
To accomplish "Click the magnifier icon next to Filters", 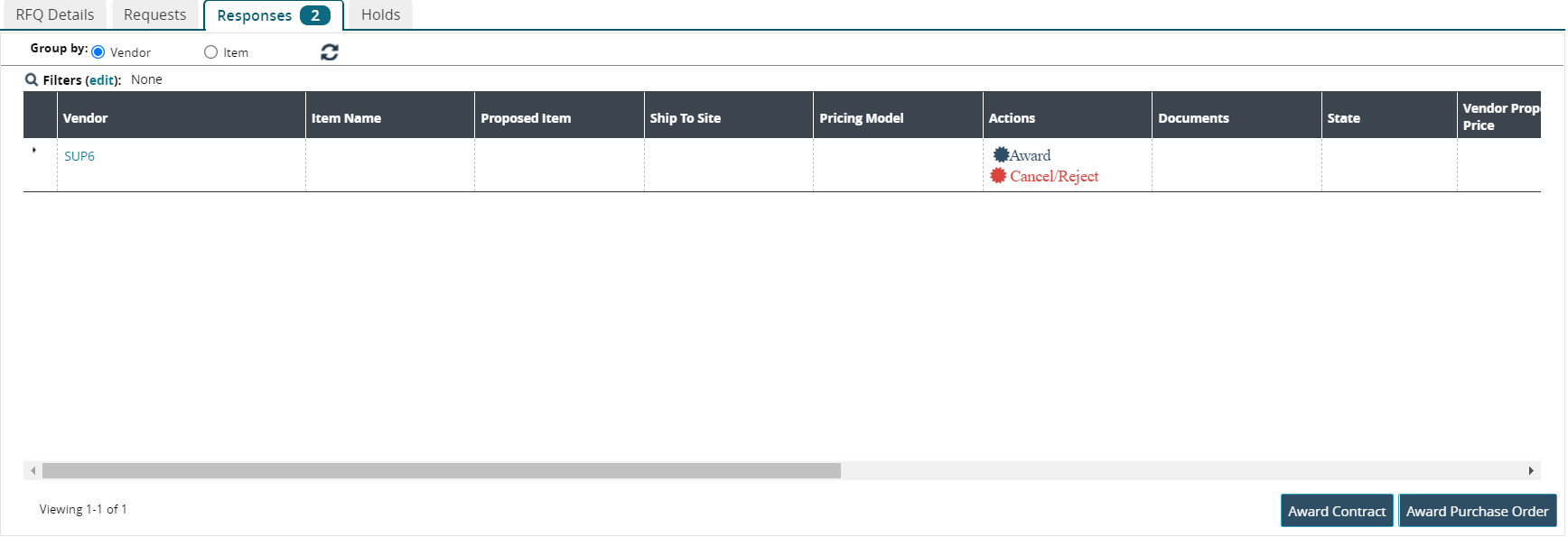I will [x=32, y=79].
